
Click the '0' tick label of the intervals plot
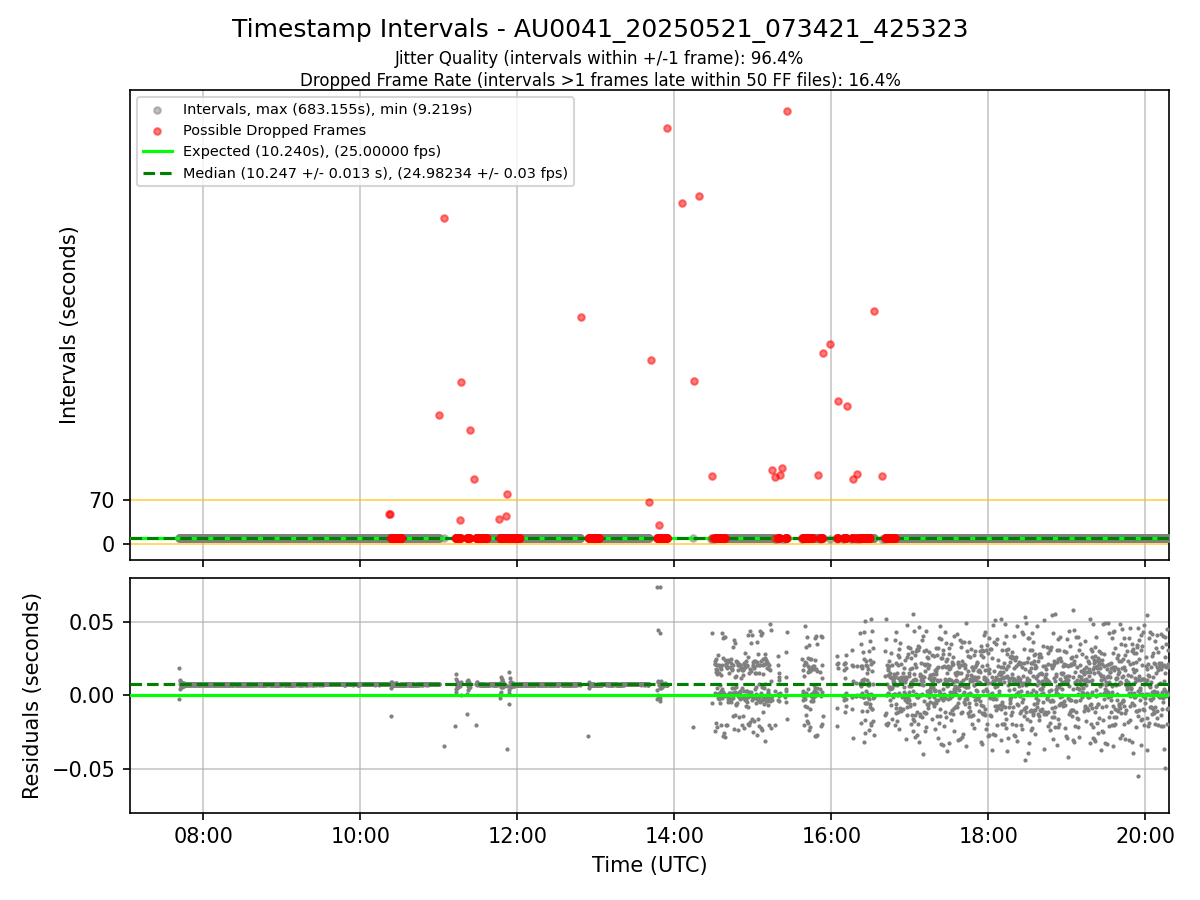[111, 544]
